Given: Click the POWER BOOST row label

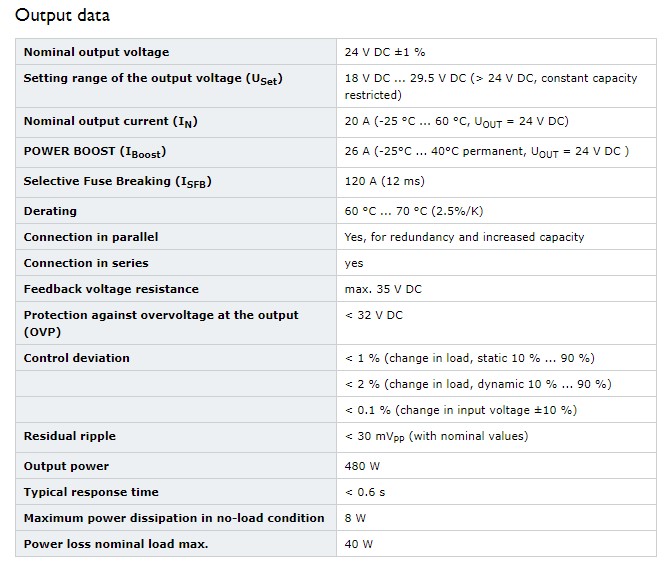Looking at the screenshot, I should tap(95, 152).
